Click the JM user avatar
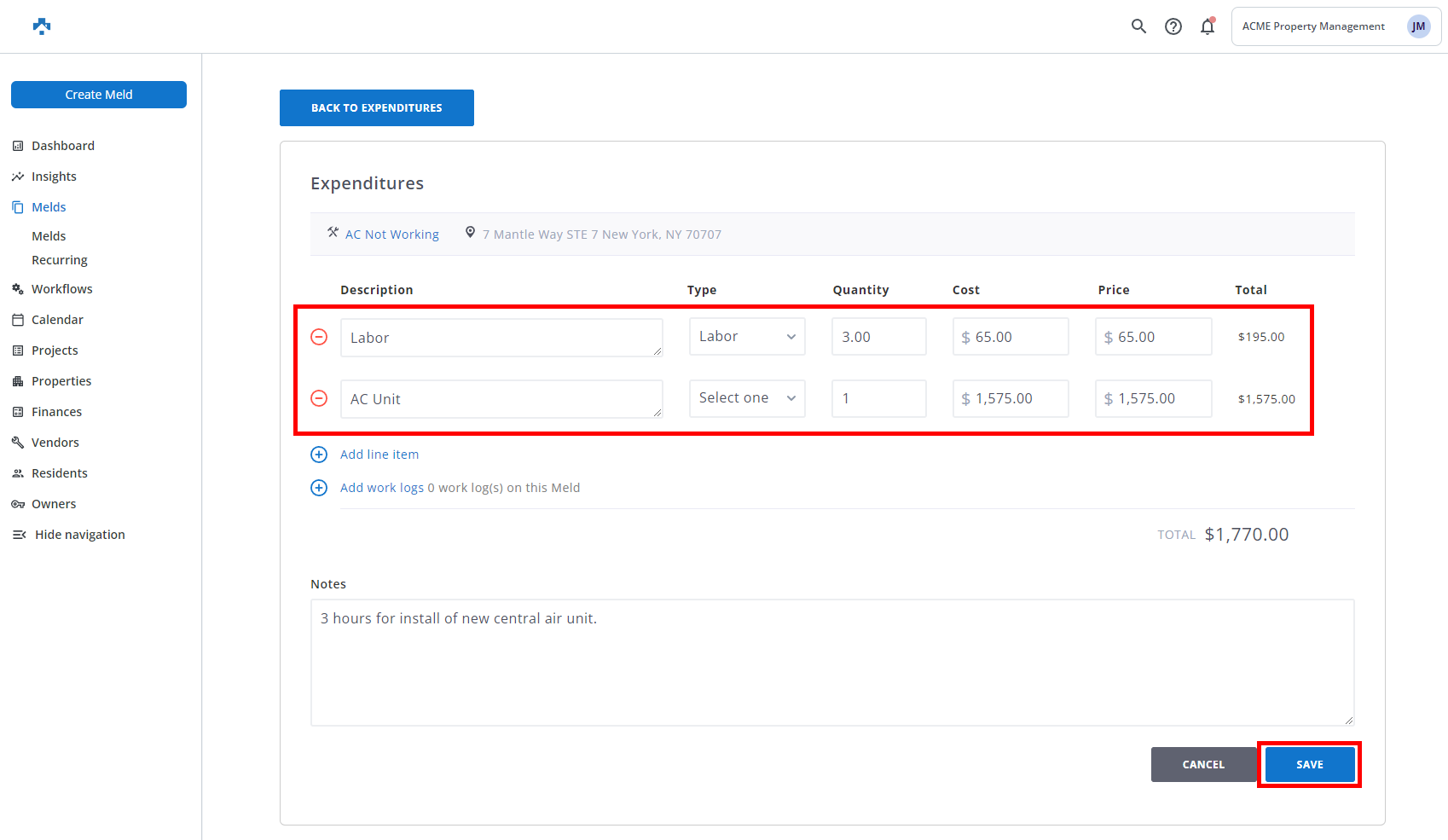 1418,26
